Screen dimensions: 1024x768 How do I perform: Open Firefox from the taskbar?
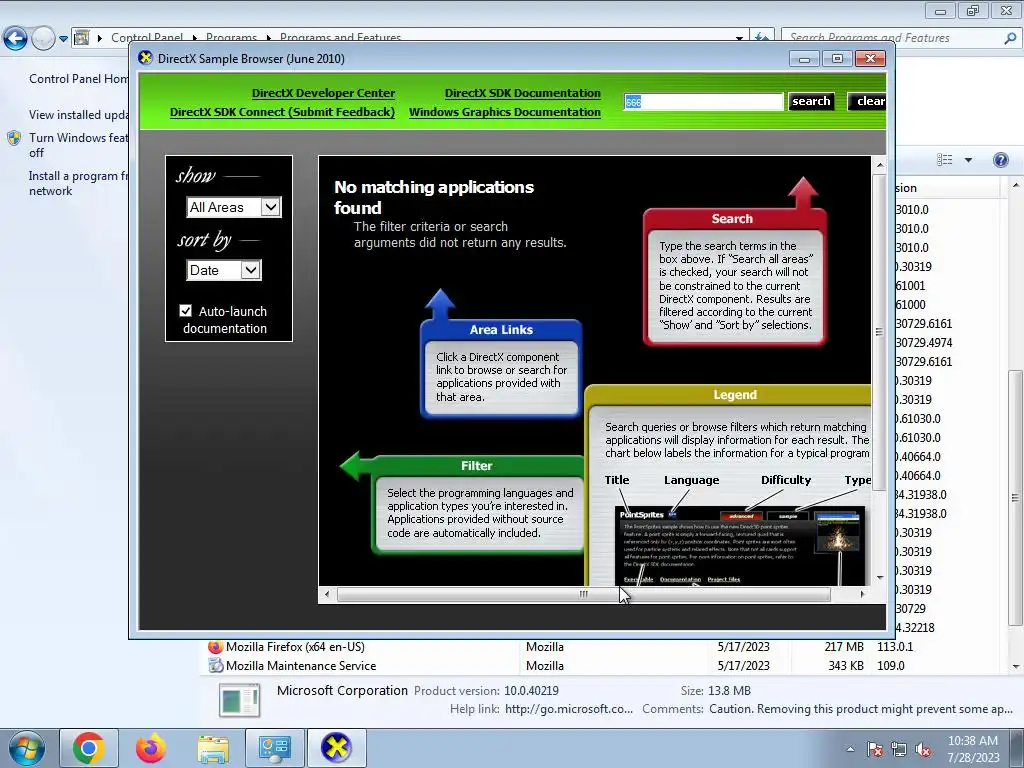coord(151,748)
